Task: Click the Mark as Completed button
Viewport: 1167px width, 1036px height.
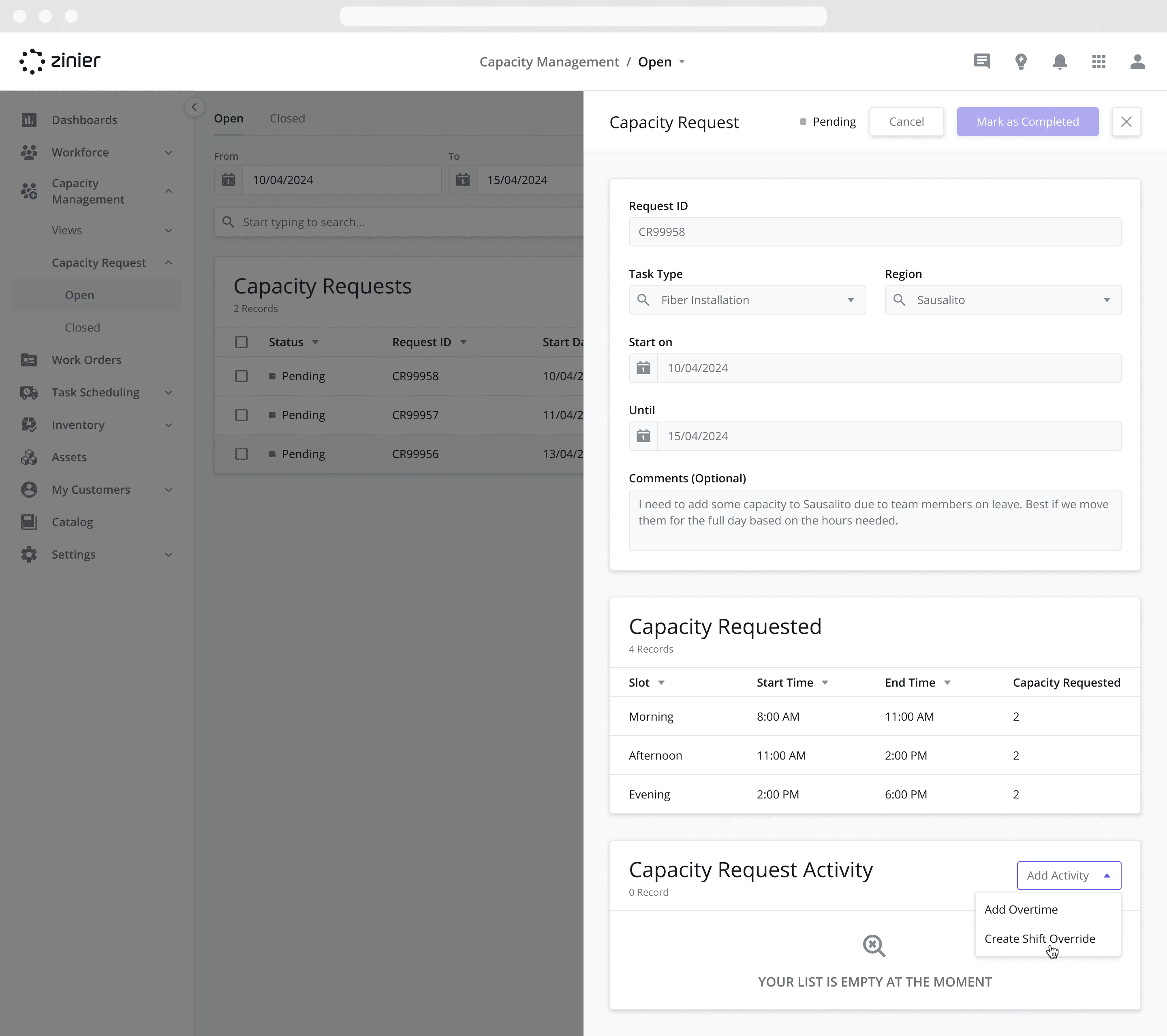Action: pyautogui.click(x=1027, y=121)
